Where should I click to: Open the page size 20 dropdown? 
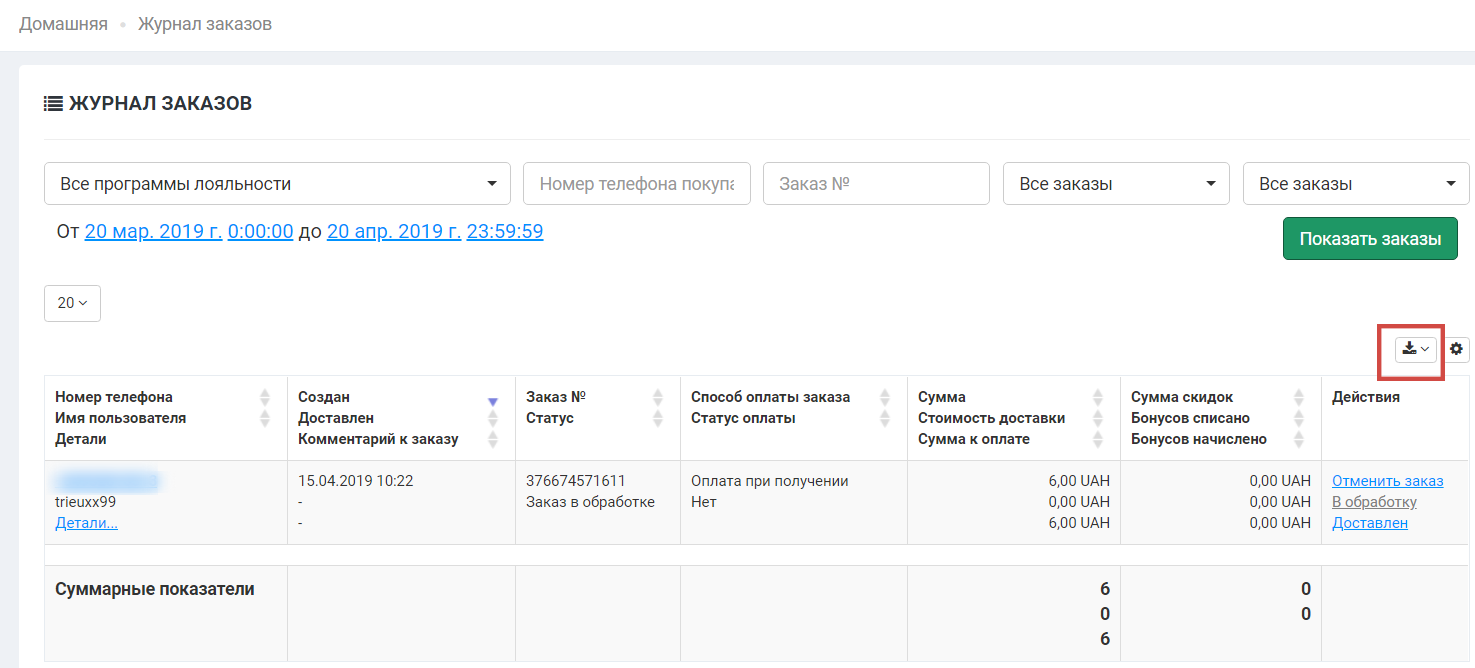click(72, 303)
